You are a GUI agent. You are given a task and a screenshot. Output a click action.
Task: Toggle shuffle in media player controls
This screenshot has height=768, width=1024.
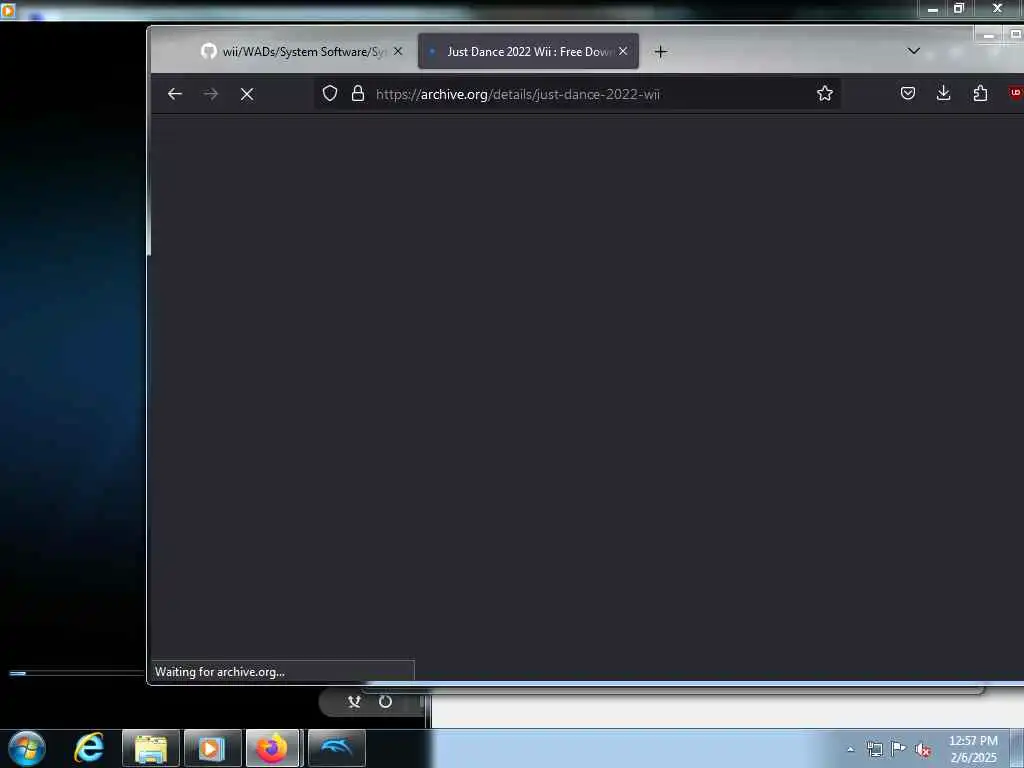click(x=355, y=702)
